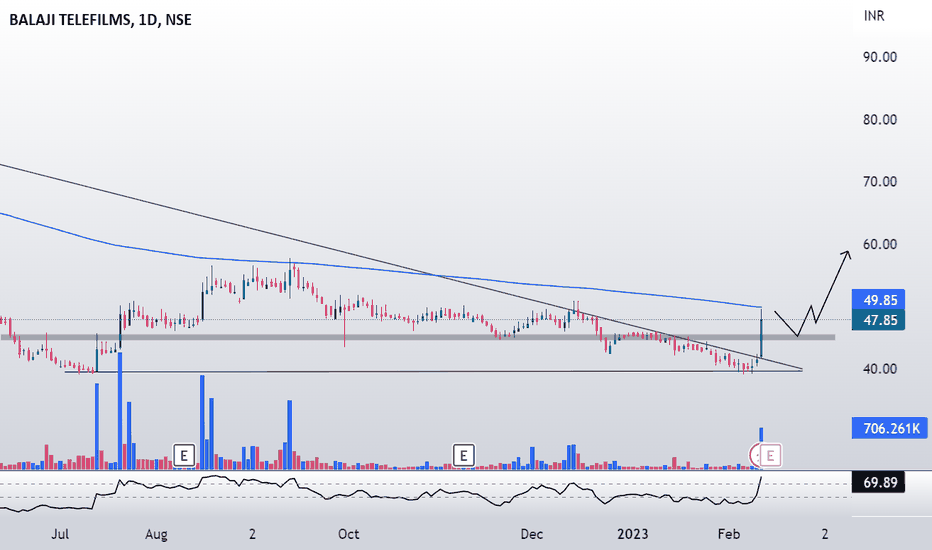
Task: Select the grey horizontal support zone band
Action: [418, 337]
